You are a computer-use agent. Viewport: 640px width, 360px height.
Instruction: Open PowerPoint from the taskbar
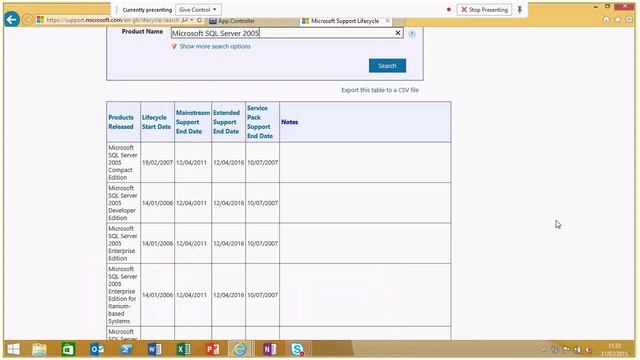[x=212, y=349]
